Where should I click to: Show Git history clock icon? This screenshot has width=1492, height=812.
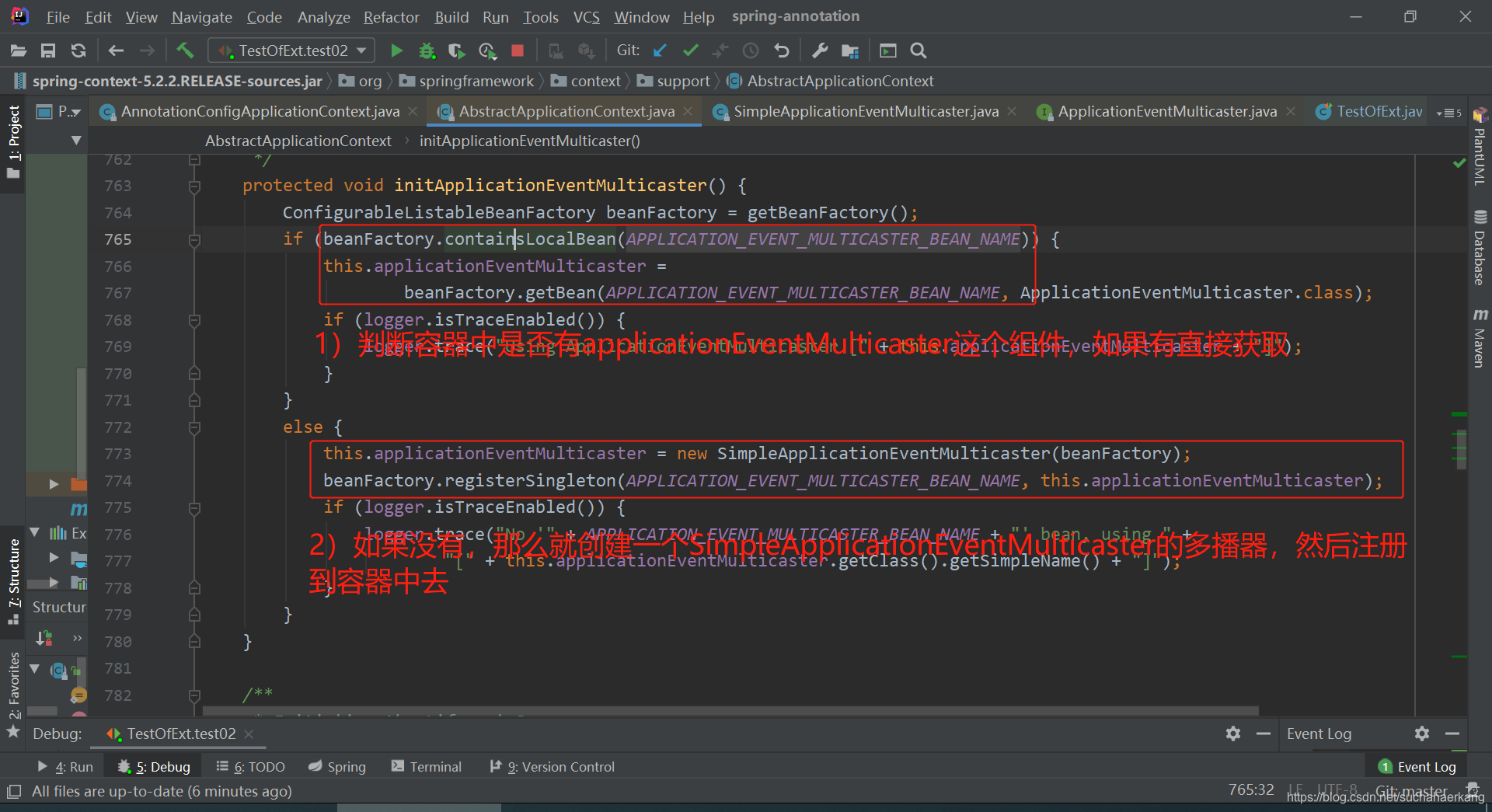tap(751, 51)
